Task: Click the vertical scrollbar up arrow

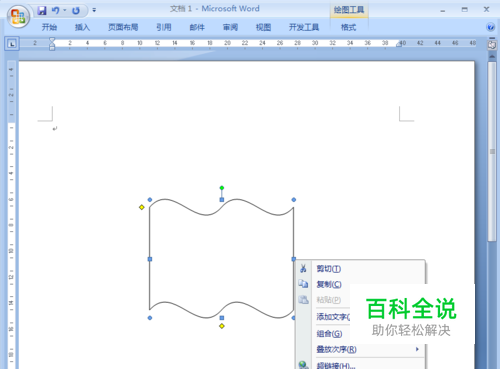Action: click(492, 57)
